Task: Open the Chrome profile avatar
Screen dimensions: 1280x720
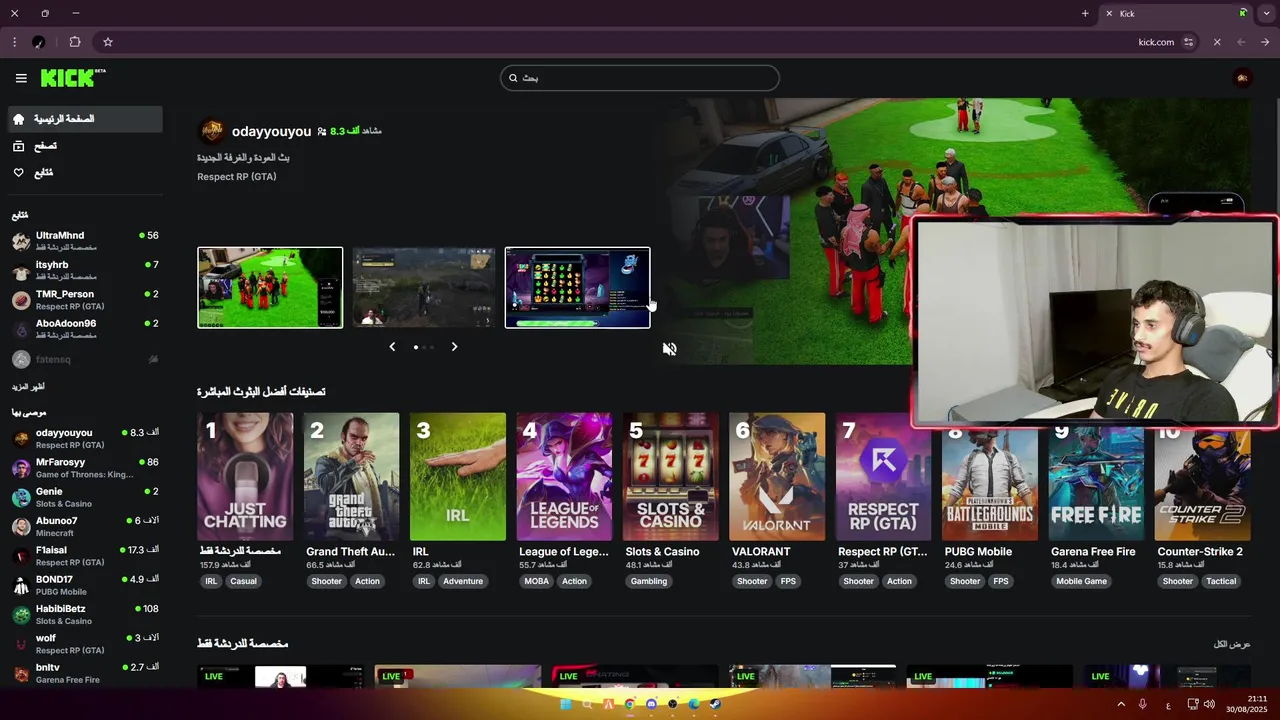Action: (x=39, y=42)
